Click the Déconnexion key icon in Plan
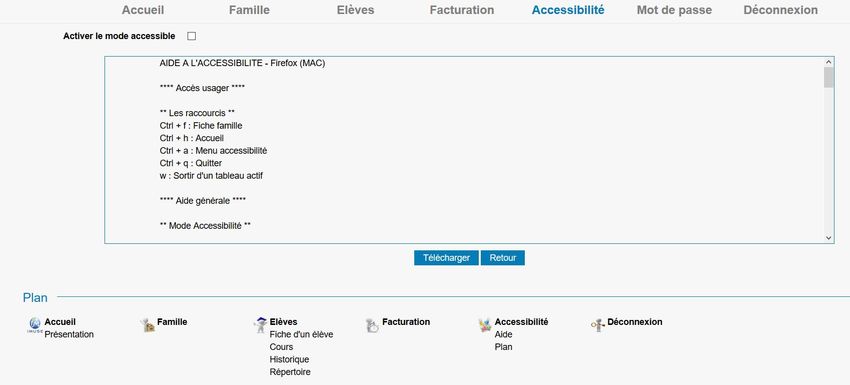This screenshot has width=850, height=385. pyautogui.click(x=598, y=325)
